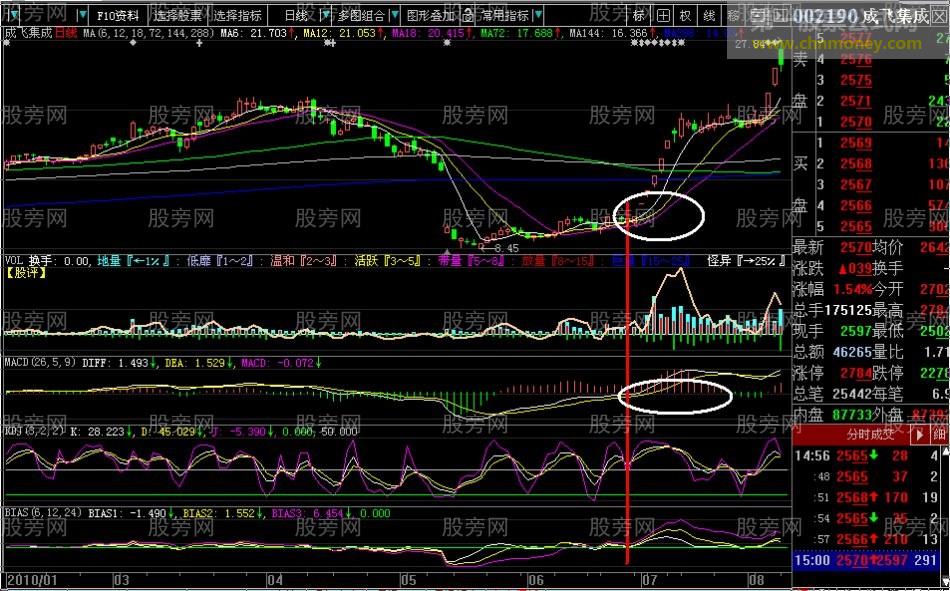Screen dimensions: 950x591
Task: Click the BIAS3 magenta readout
Action: [307, 513]
